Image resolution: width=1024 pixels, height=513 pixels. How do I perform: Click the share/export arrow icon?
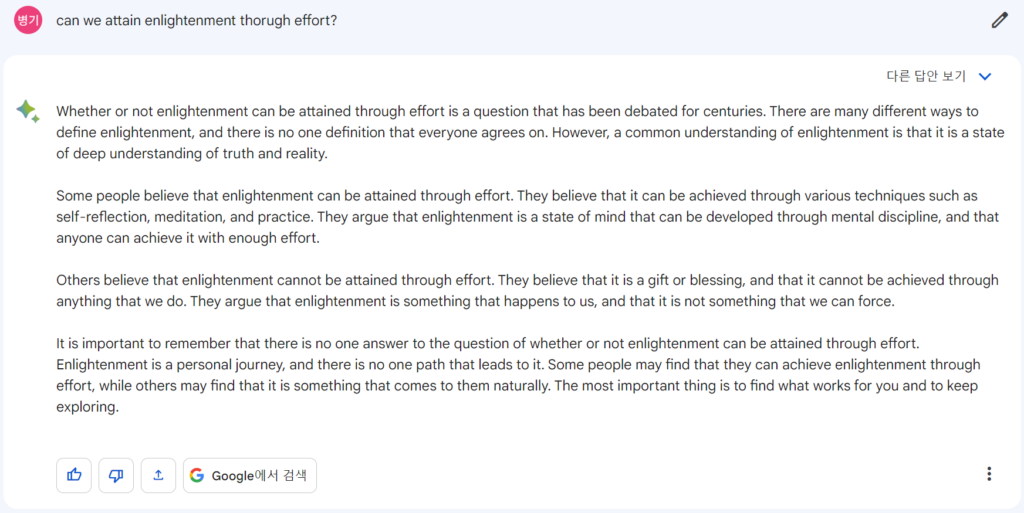coord(158,475)
